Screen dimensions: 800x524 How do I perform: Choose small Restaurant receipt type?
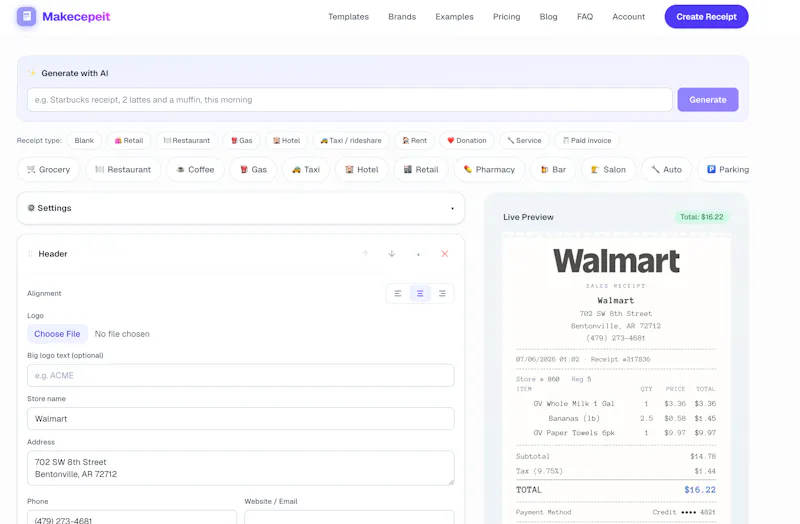coord(187,140)
